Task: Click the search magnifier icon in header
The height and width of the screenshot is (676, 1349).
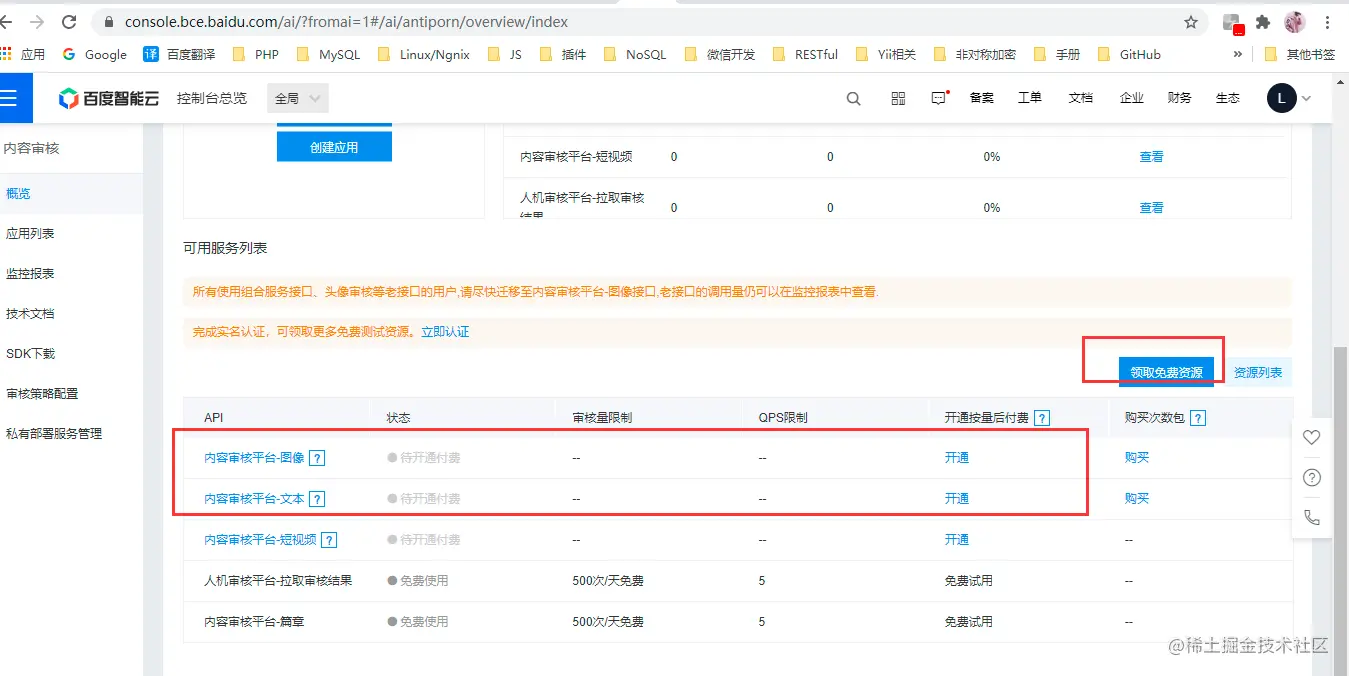Action: pos(853,98)
